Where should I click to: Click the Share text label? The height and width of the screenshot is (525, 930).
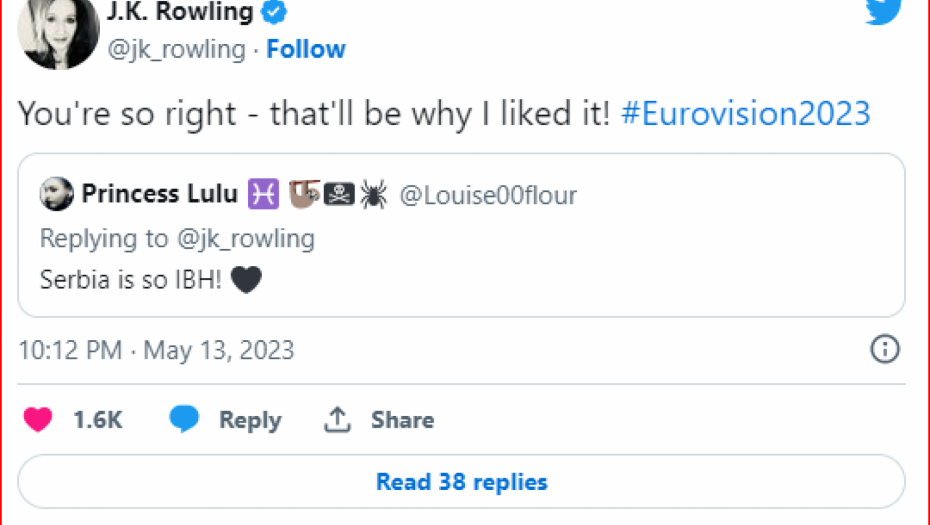coord(402,420)
